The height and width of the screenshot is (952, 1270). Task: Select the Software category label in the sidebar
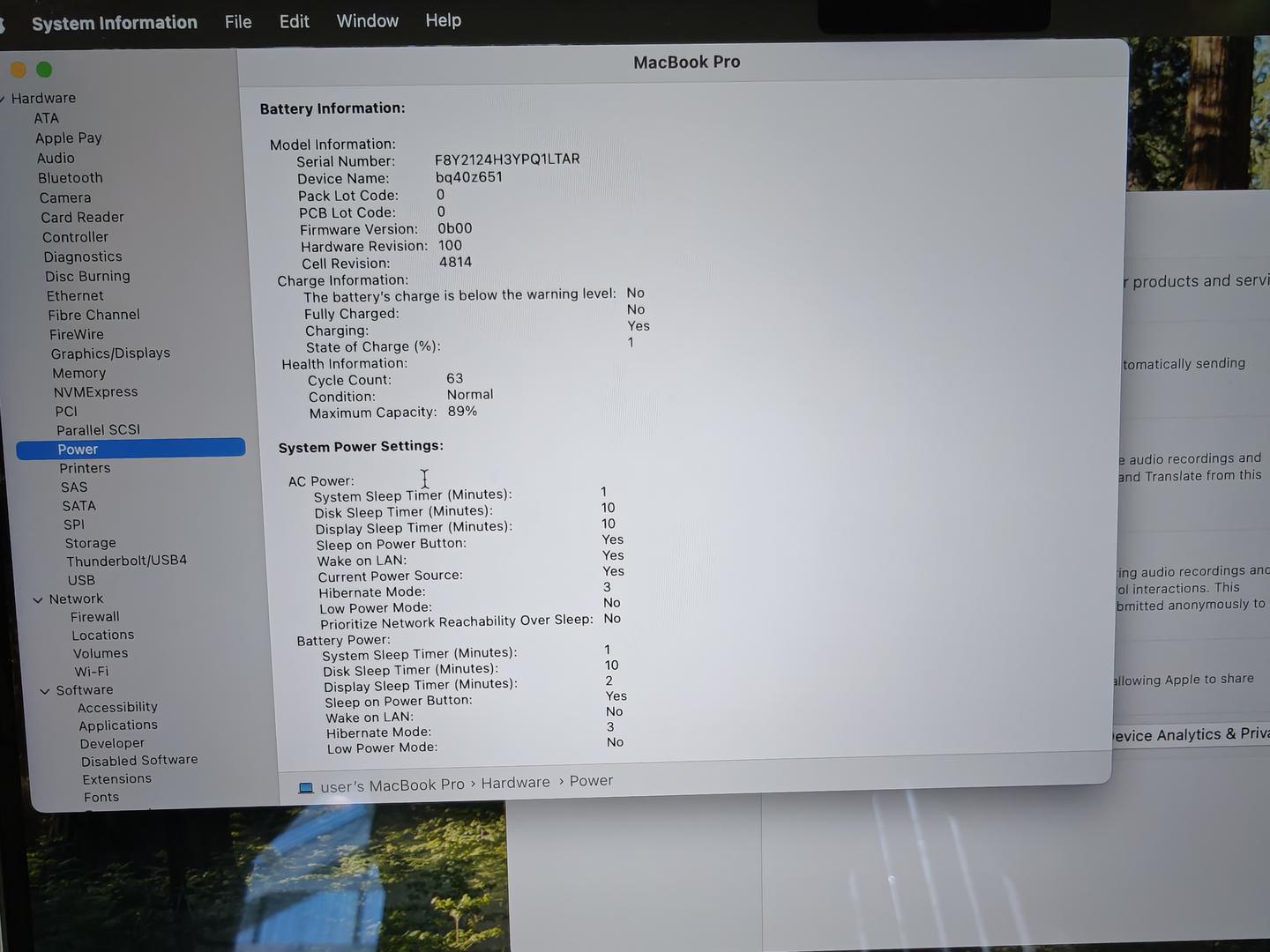click(x=85, y=690)
